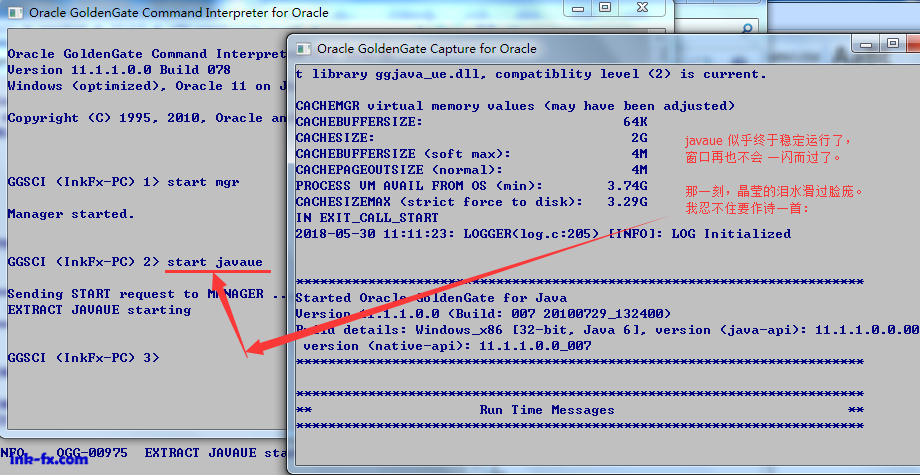Click the 'Copyright (C) 1995, 2010' line
920x475 pixels.
coord(147,118)
